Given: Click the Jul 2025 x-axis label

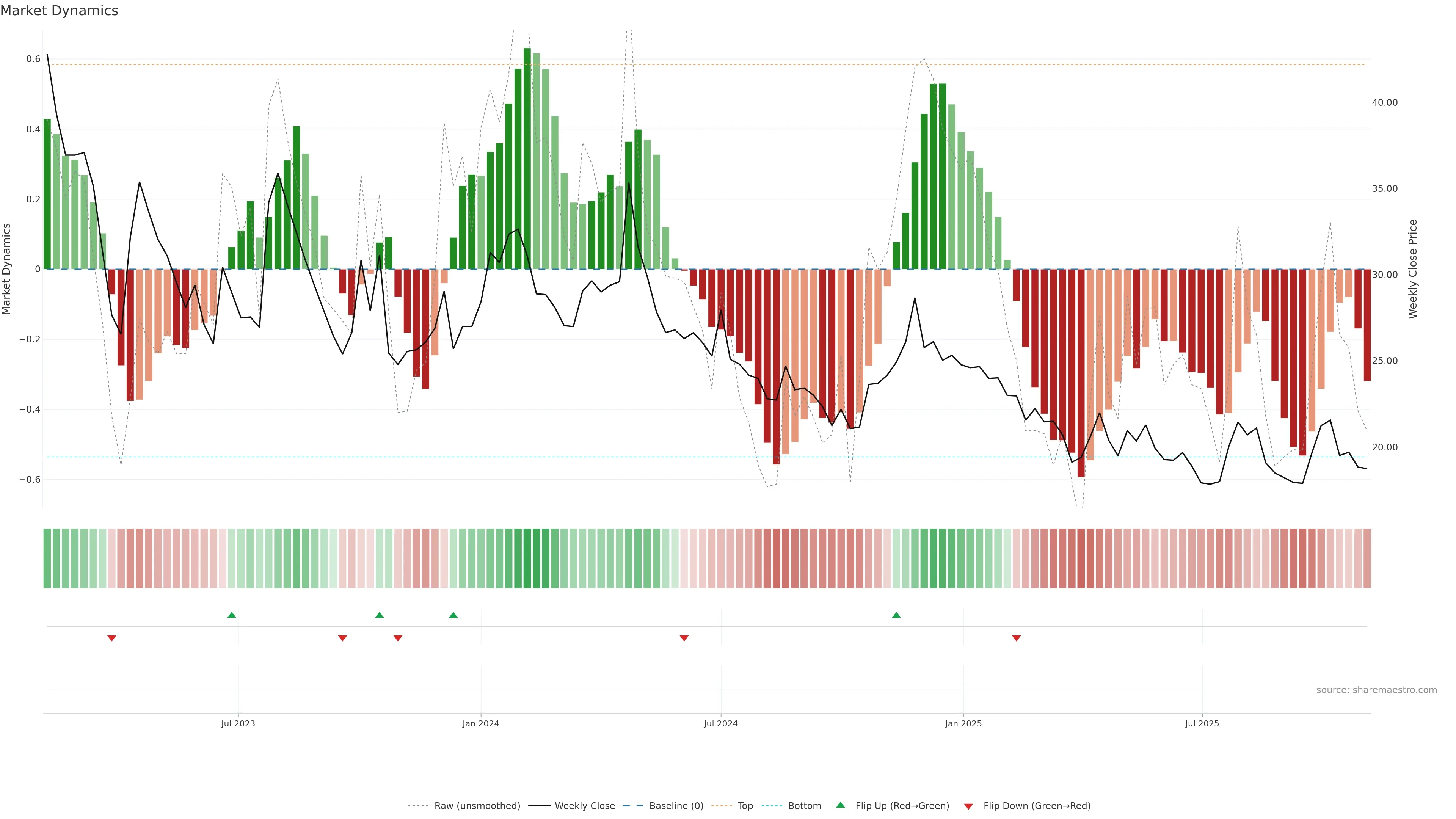Looking at the screenshot, I should 1202,723.
